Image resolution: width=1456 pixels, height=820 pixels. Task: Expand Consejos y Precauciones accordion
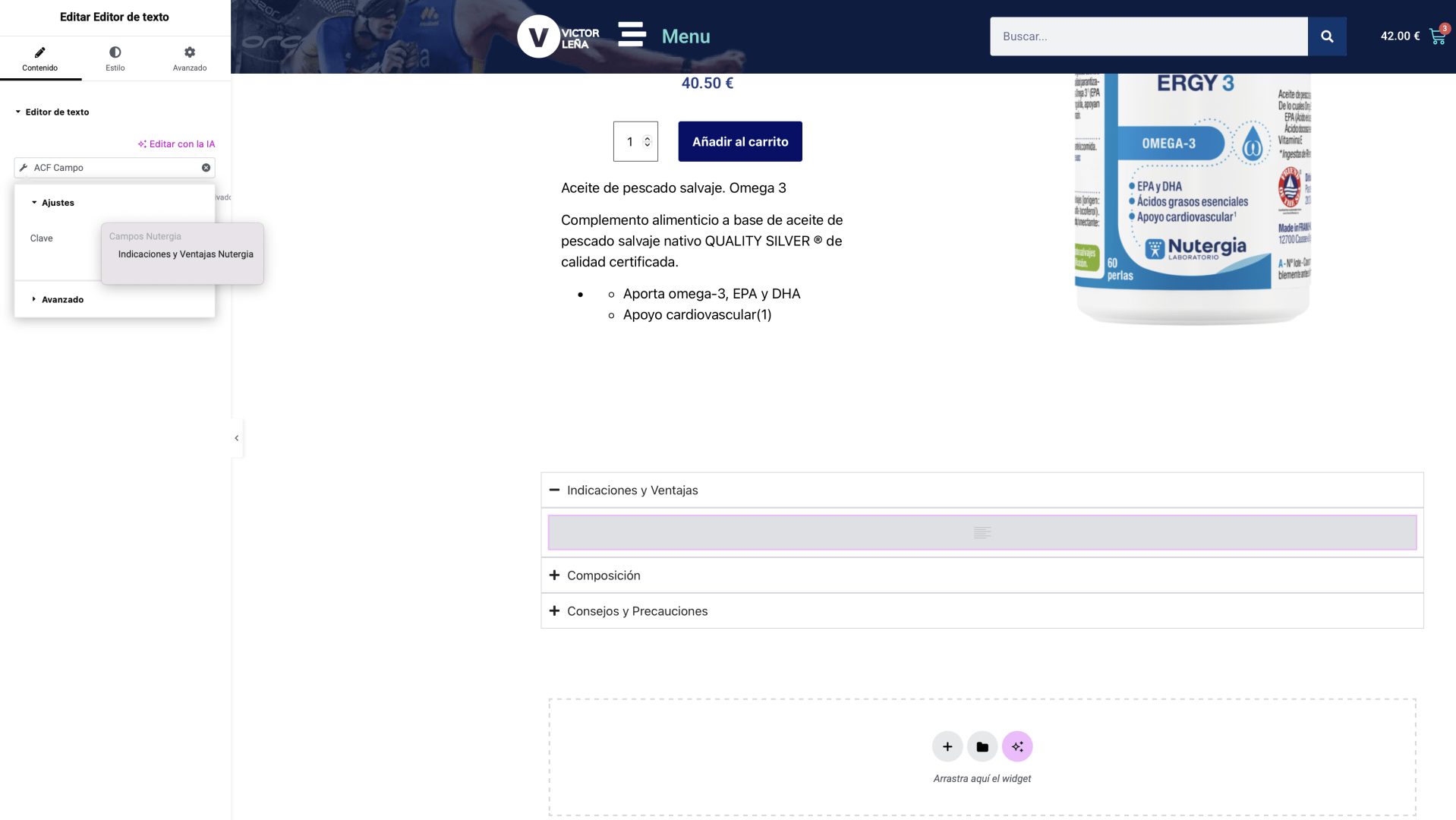(x=554, y=611)
